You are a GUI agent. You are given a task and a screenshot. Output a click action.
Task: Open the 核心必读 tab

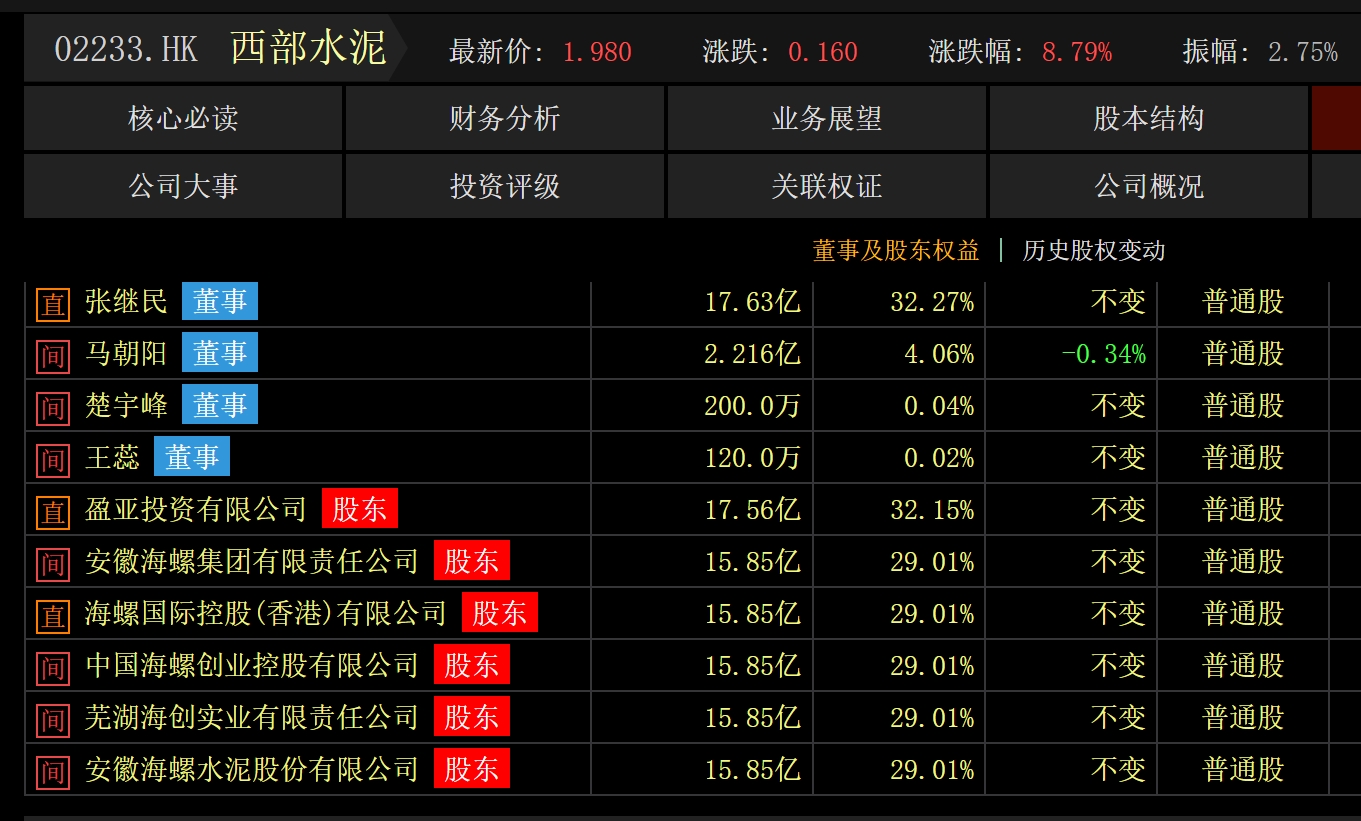[183, 119]
